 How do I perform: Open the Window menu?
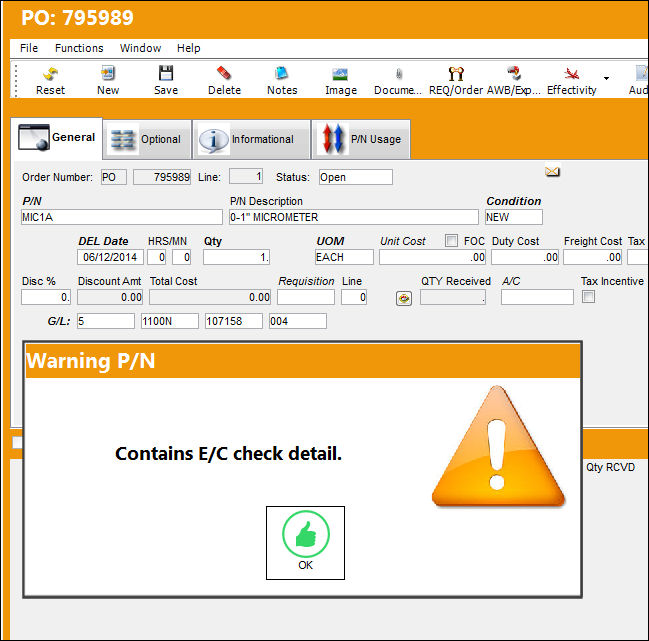coord(140,48)
